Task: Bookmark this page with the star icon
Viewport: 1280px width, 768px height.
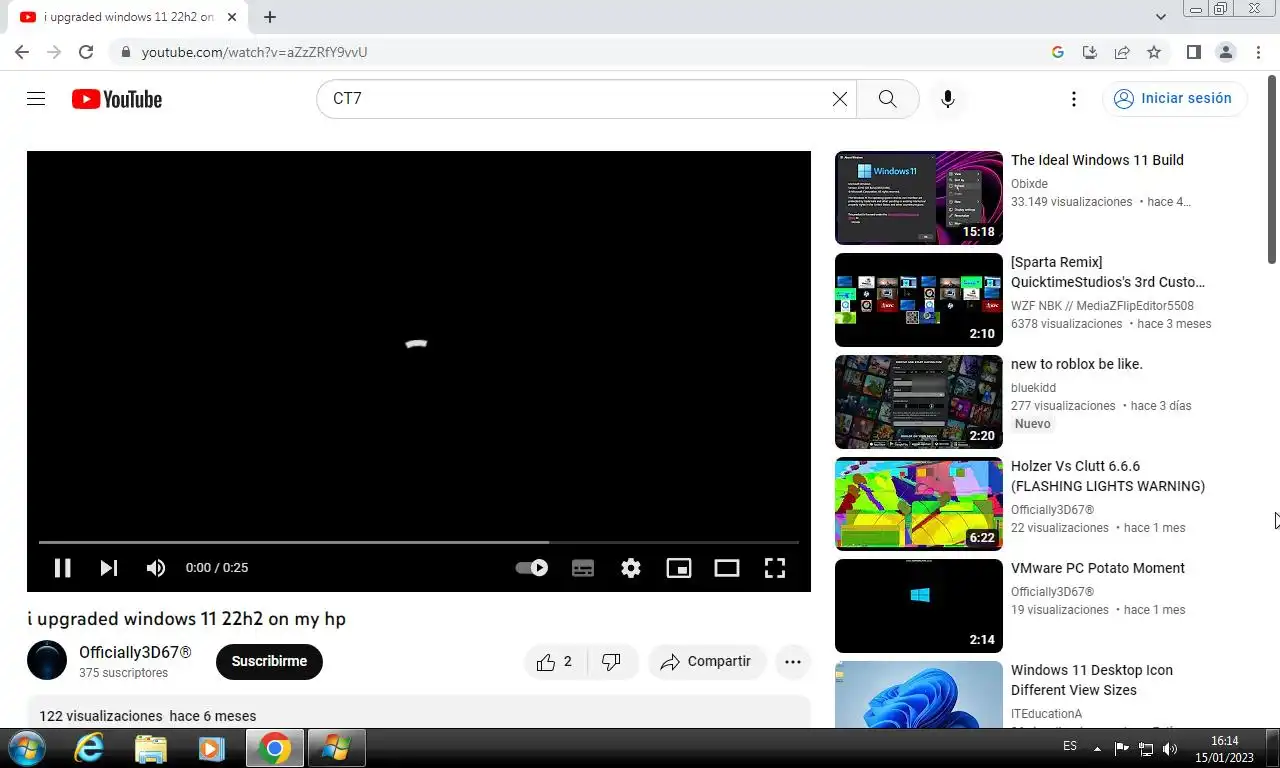Action: click(1154, 52)
